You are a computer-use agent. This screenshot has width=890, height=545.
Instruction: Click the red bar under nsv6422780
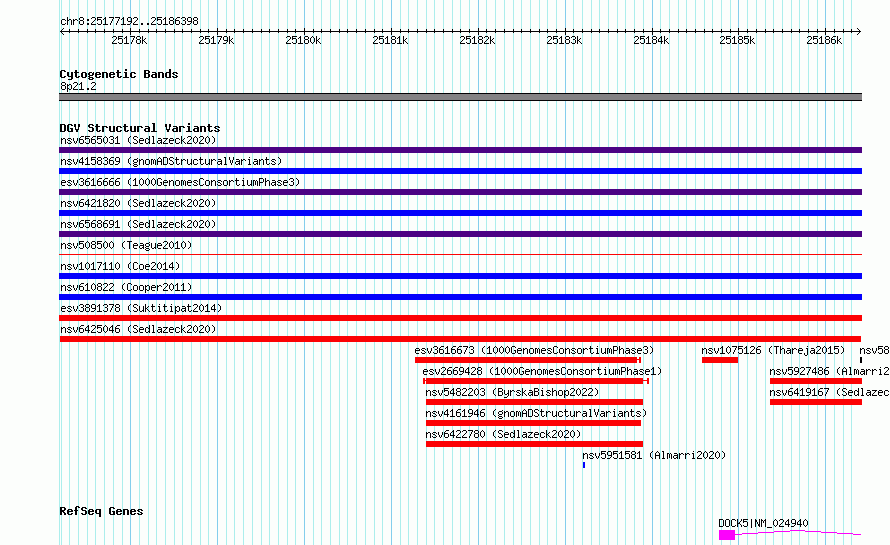tap(534, 444)
